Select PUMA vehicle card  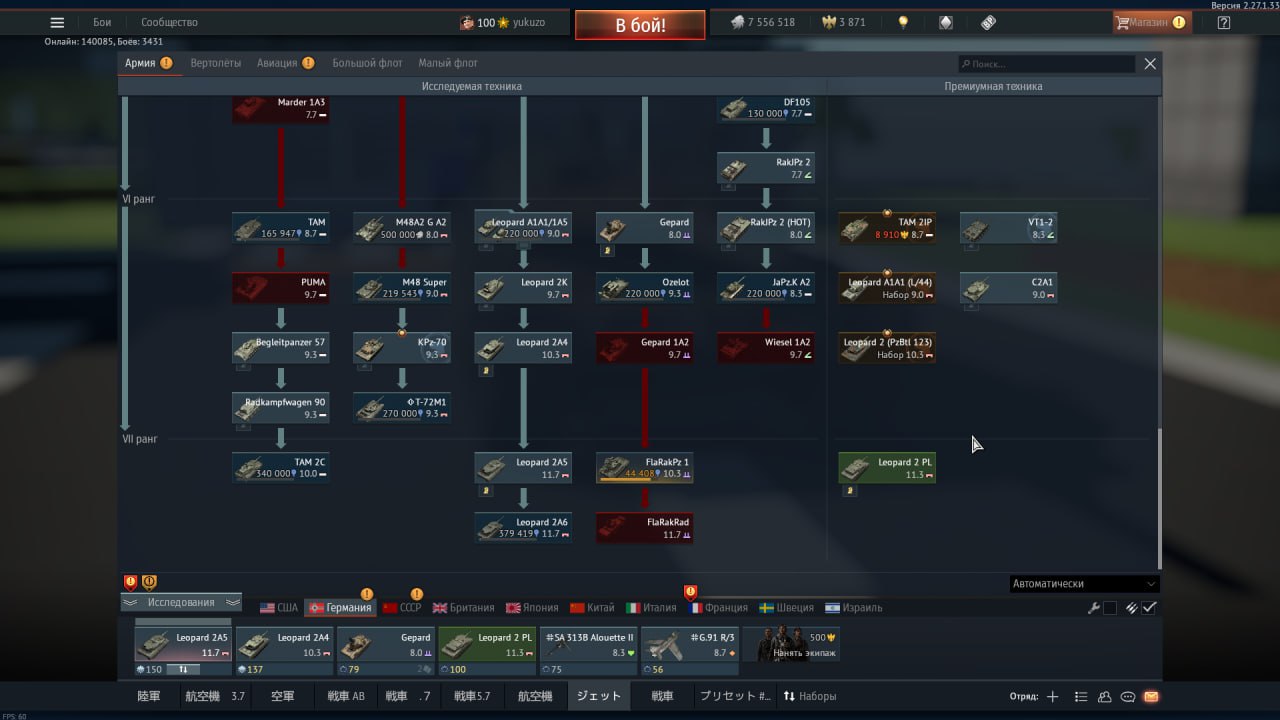tap(281, 288)
